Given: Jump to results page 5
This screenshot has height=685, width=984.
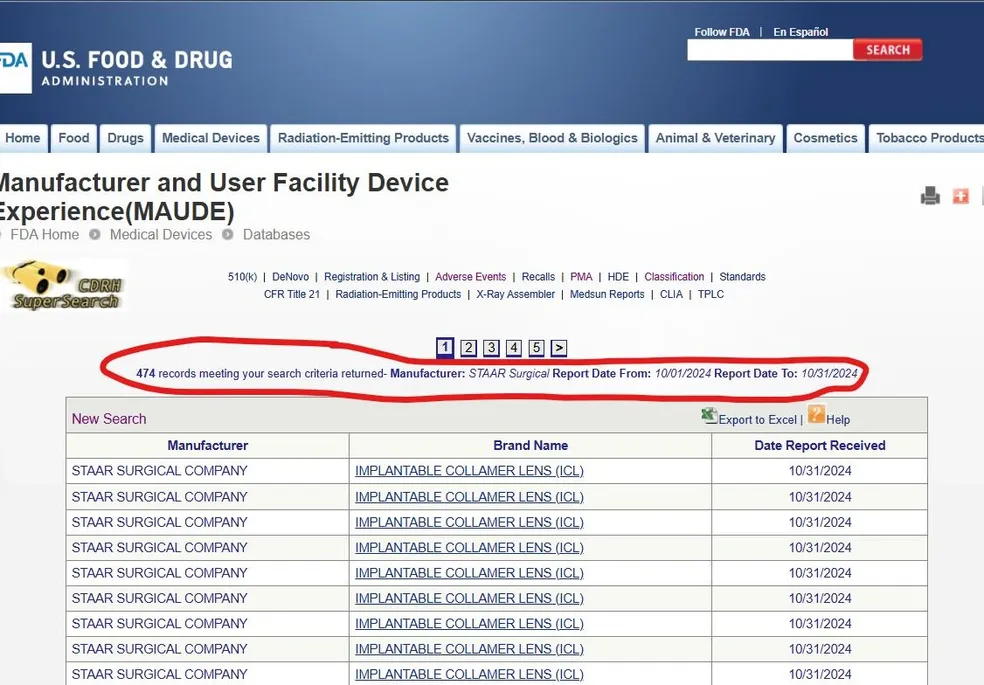Looking at the screenshot, I should coord(536,348).
